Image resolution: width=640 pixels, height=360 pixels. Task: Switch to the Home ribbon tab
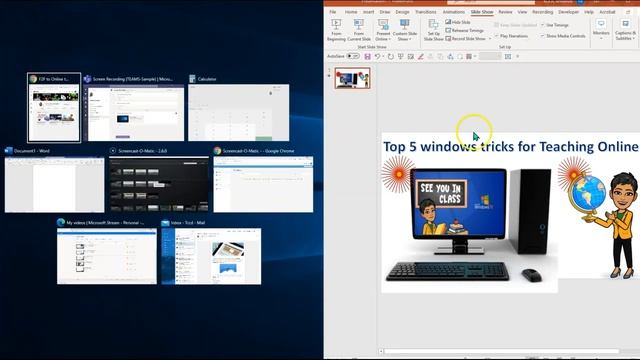(351, 12)
